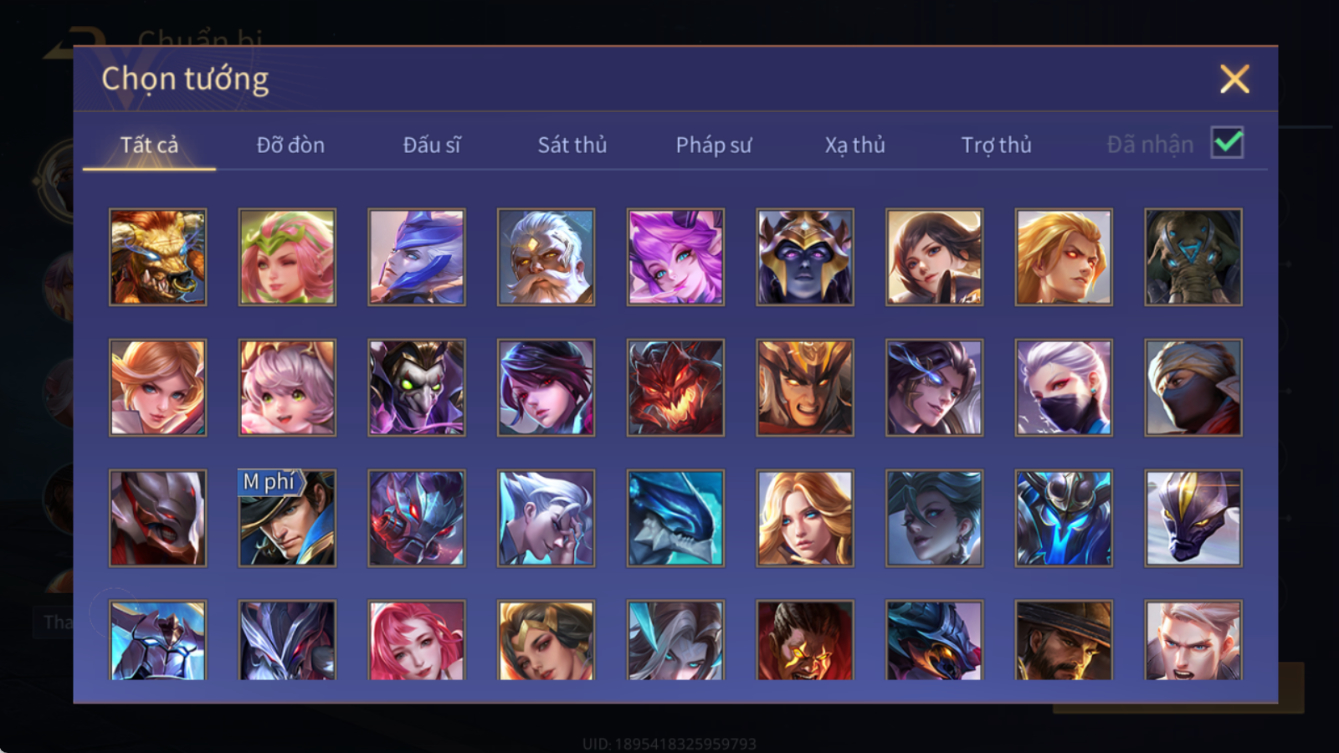This screenshot has width=1339, height=753.
Task: Switch to the Đỡ đòn tab
Action: [x=290, y=145]
